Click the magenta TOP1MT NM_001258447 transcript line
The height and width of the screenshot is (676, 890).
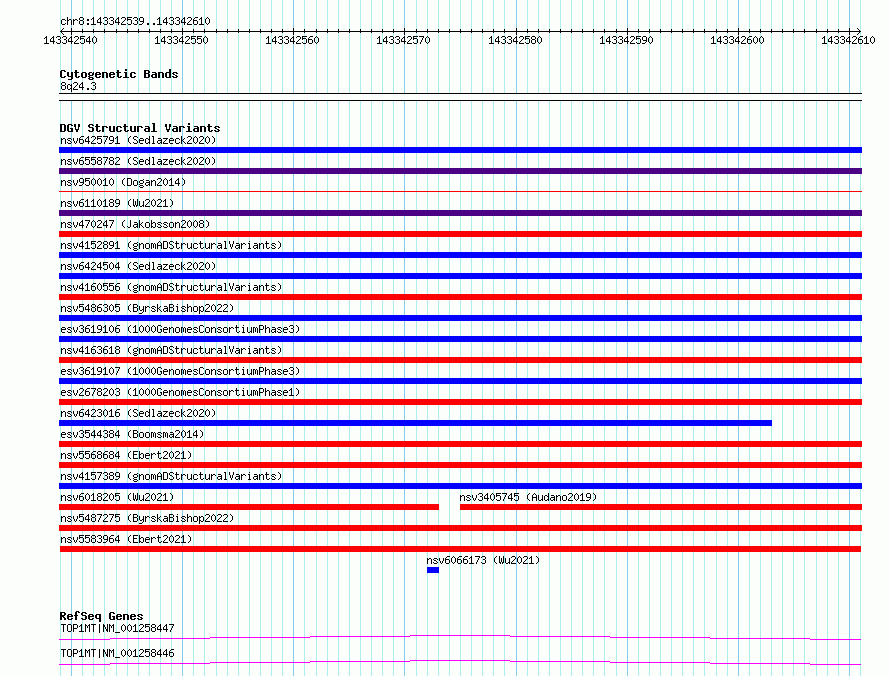click(x=460, y=637)
